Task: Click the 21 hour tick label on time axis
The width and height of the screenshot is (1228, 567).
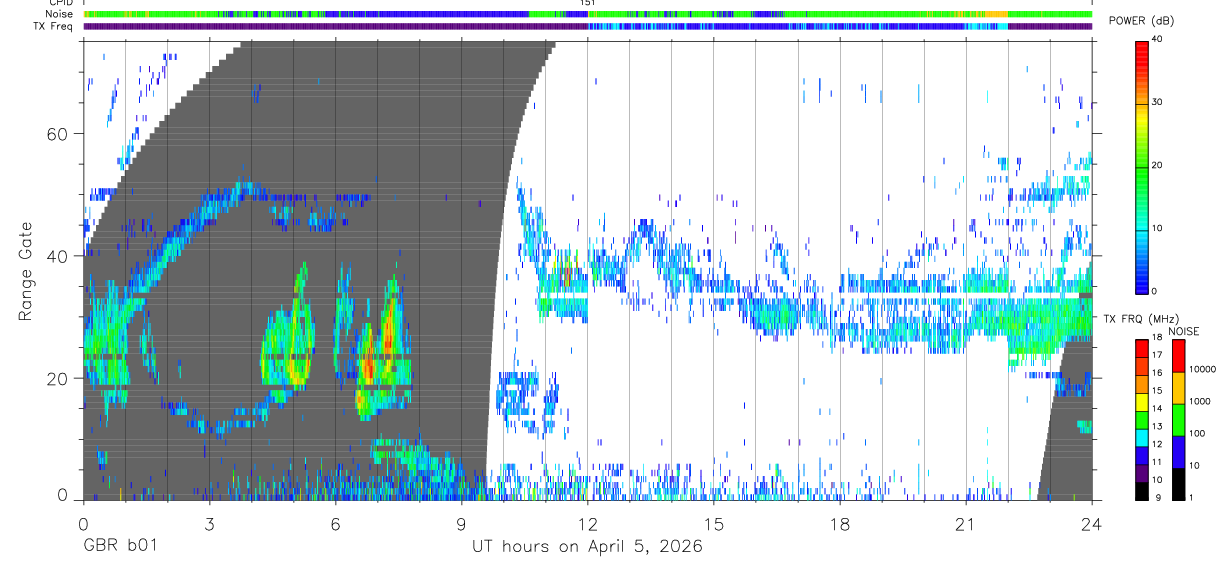Action: click(x=966, y=524)
